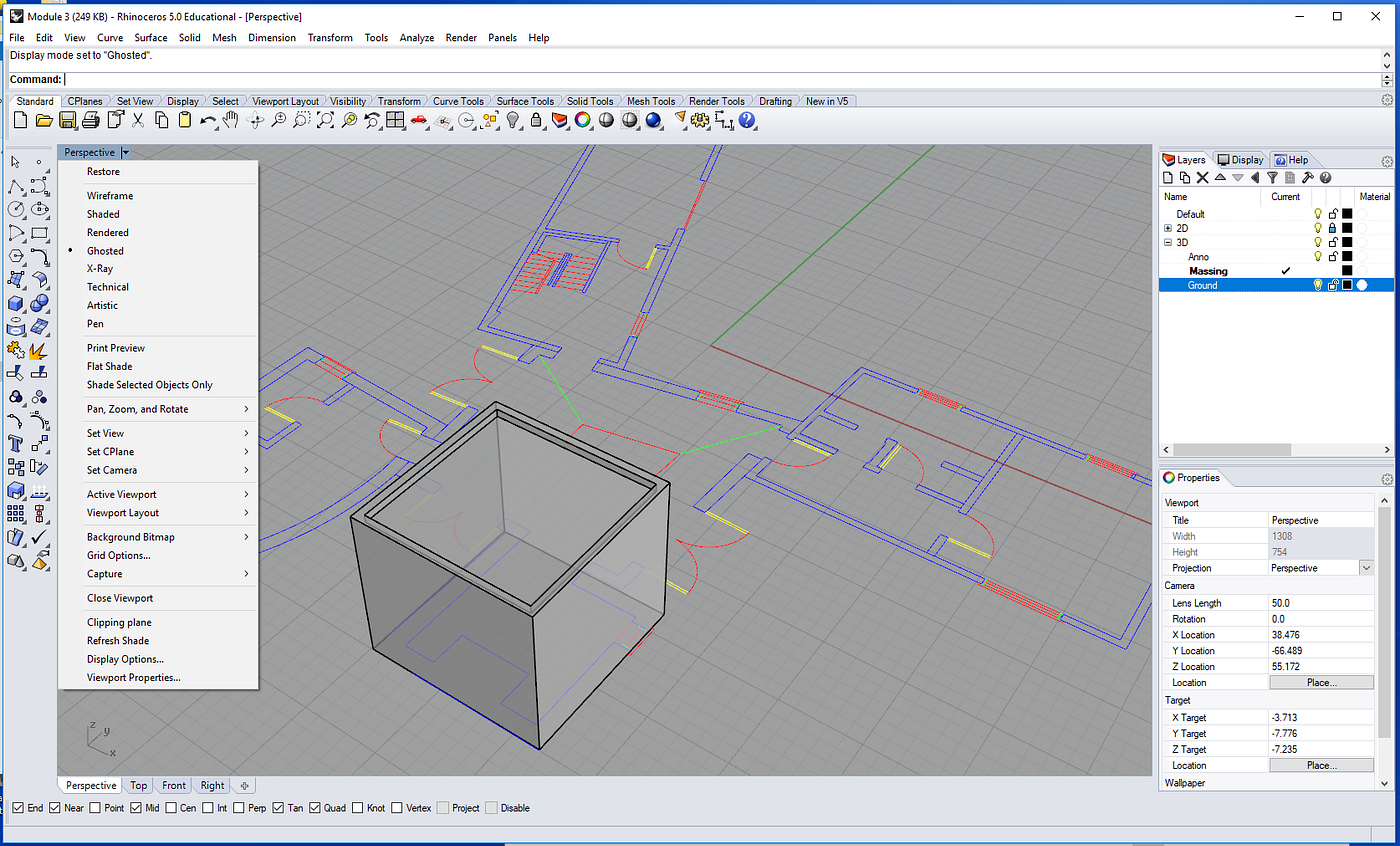The height and width of the screenshot is (846, 1400).
Task: Click the Delete layer X icon
Action: 1203,178
